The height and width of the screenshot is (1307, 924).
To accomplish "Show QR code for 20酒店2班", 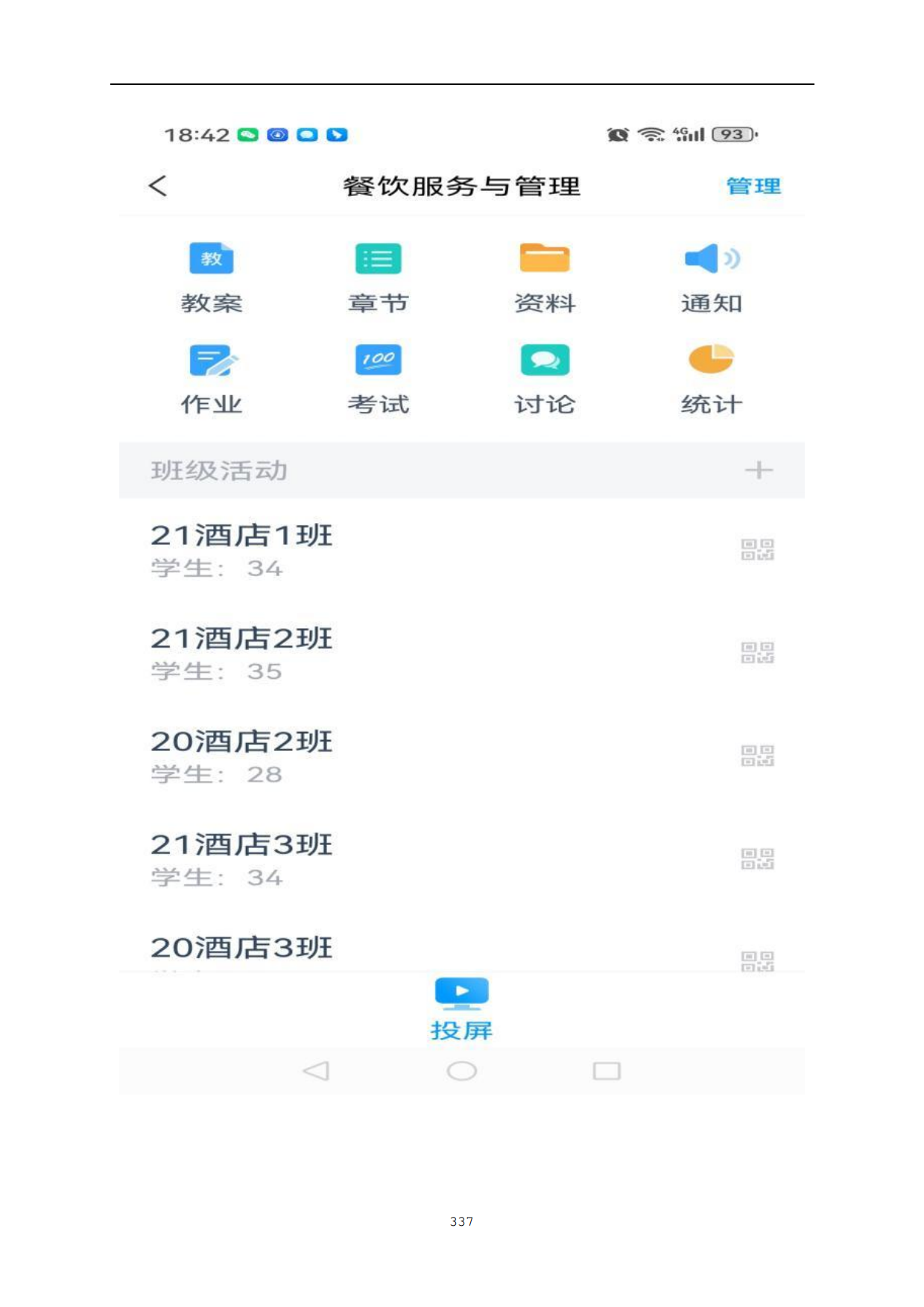I will [x=758, y=756].
